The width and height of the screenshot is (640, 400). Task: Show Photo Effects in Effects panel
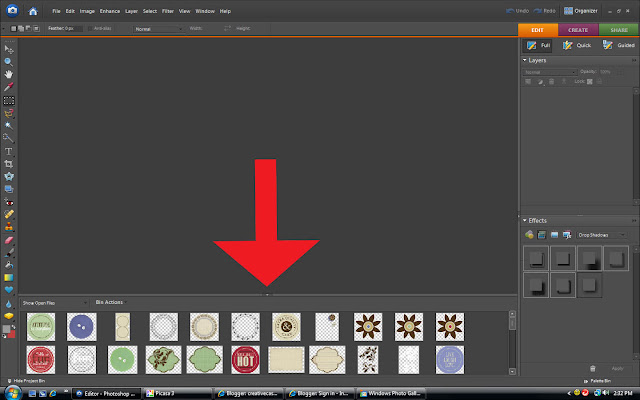tap(554, 235)
